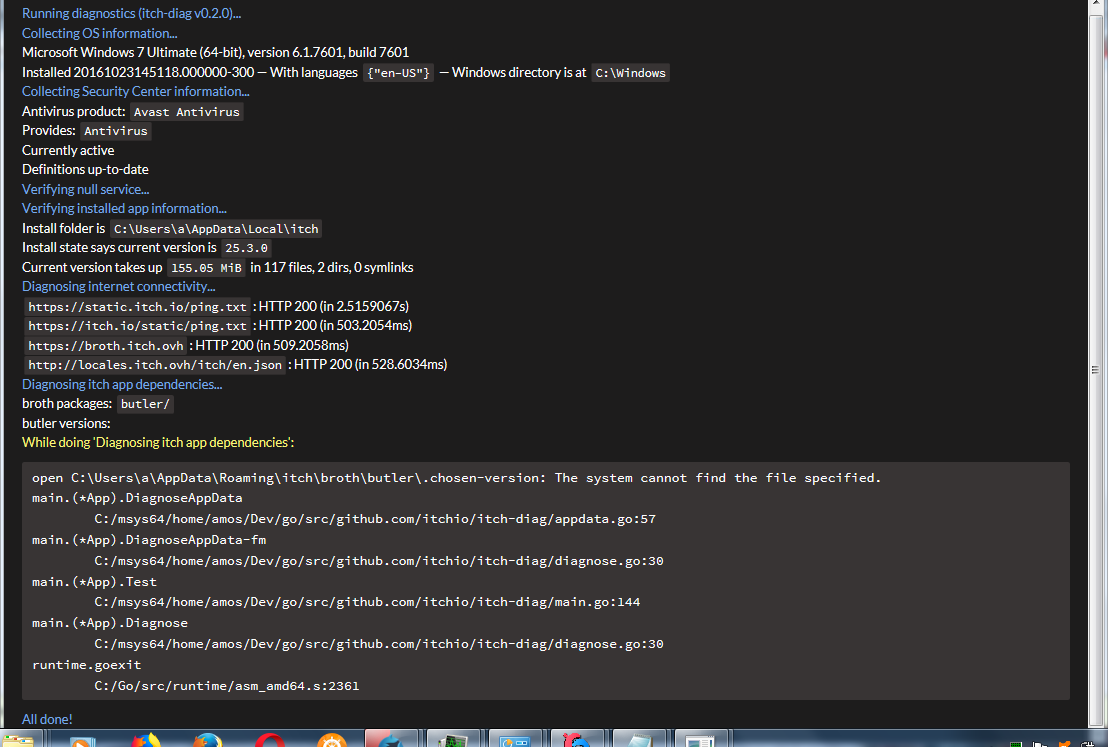The image size is (1108, 747).
Task: Click the 'main.(*App).DiagnoseAppData-fm' trace line
Action: pos(149,540)
